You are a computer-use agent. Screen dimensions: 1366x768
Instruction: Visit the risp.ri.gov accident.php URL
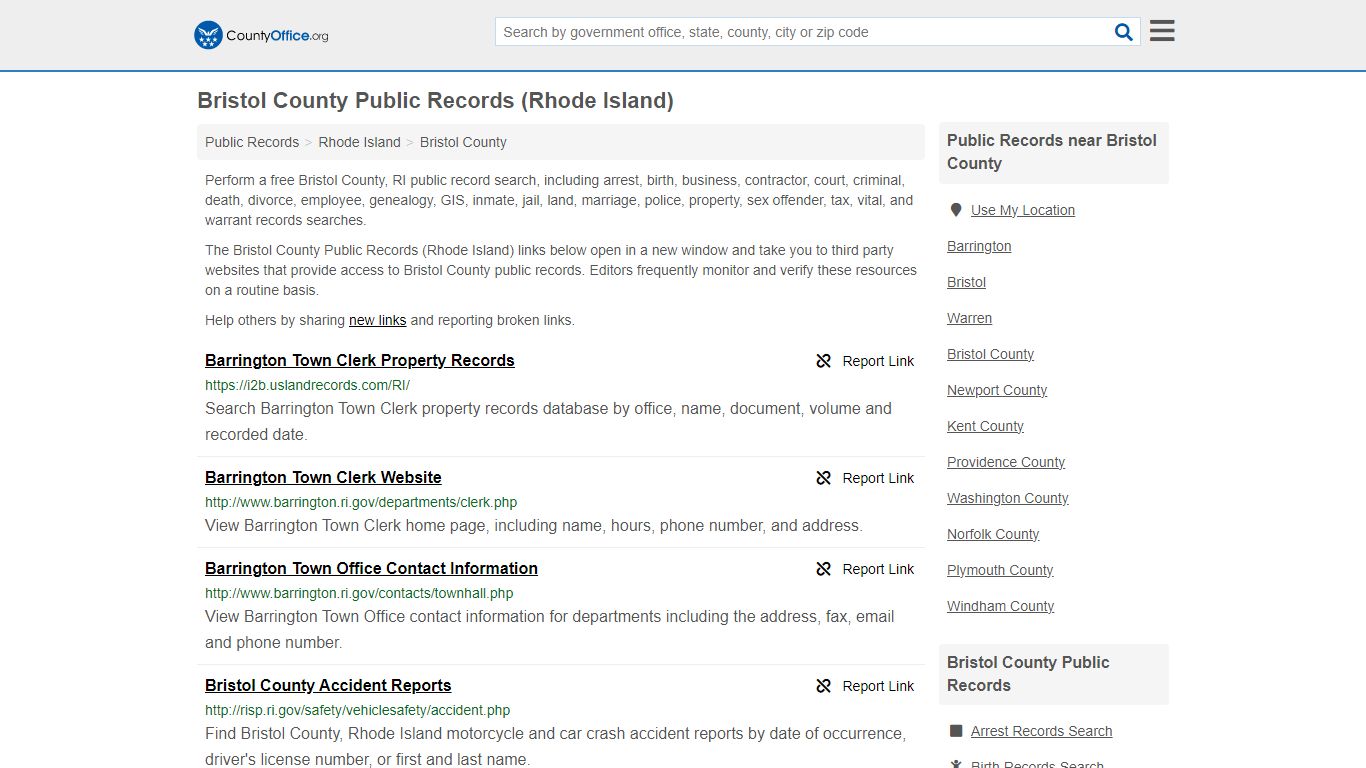coord(357,710)
